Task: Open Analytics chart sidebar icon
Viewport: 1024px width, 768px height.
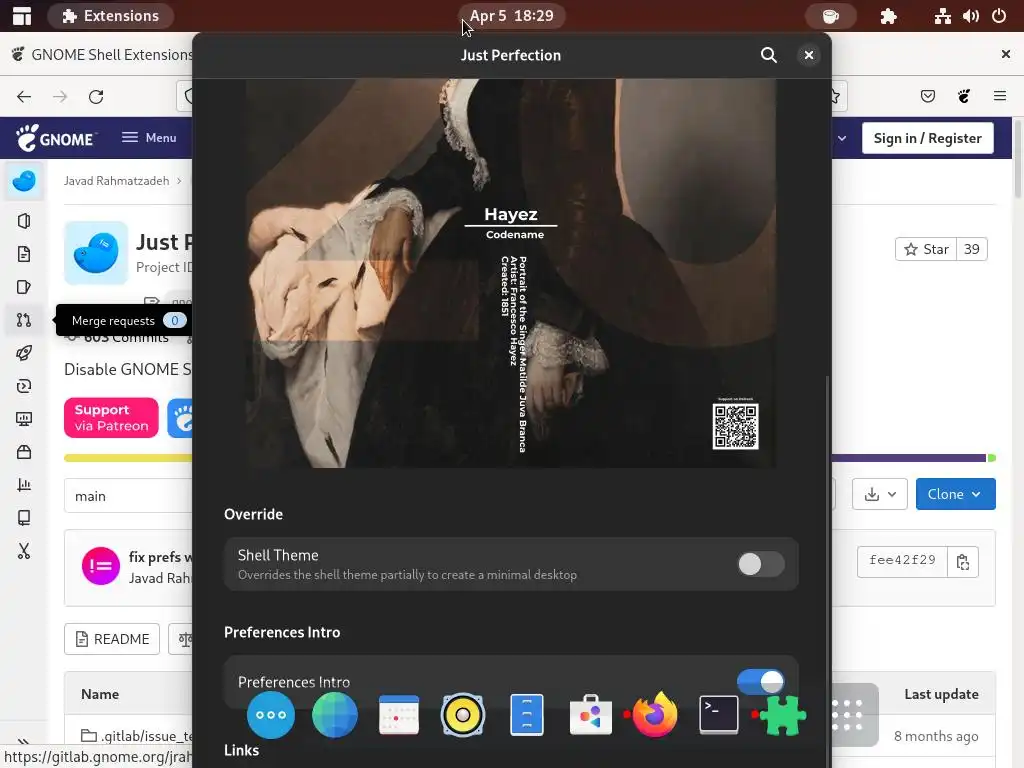Action: pyautogui.click(x=24, y=485)
